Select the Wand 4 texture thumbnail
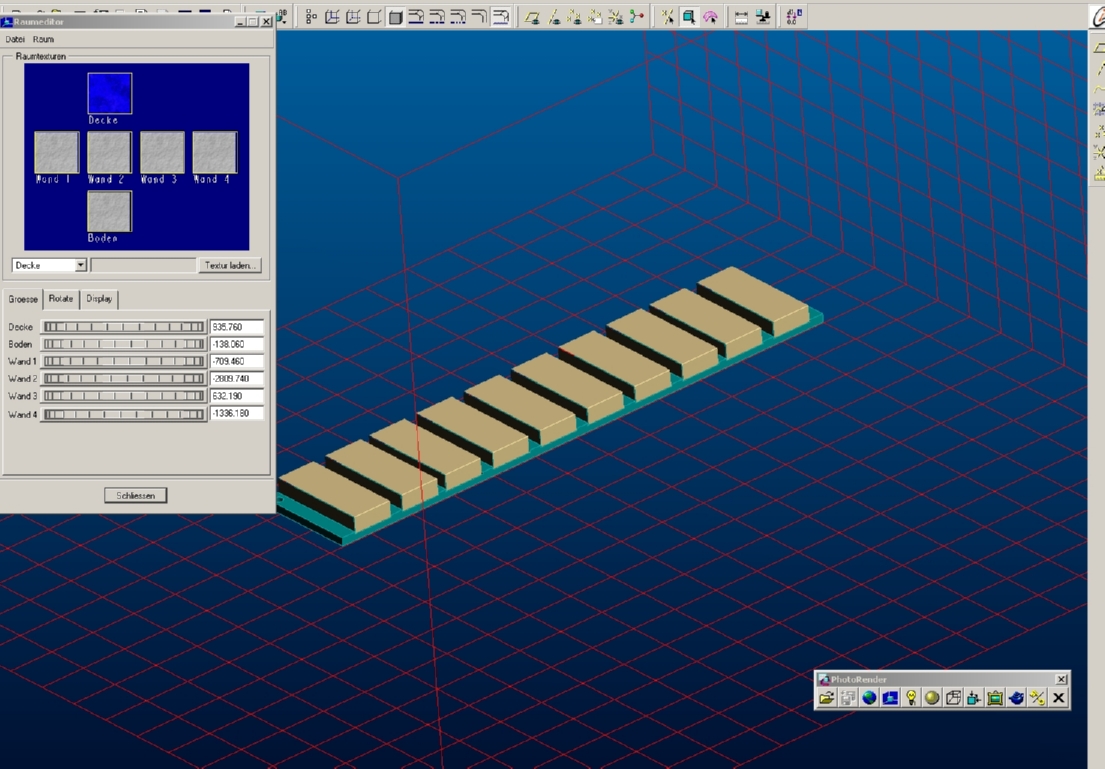1105x769 pixels. coord(215,152)
